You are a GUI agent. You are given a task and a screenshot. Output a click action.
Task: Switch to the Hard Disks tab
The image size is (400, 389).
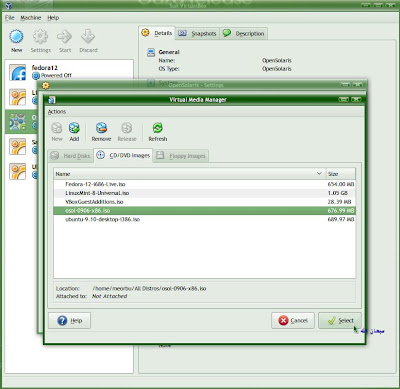point(71,156)
